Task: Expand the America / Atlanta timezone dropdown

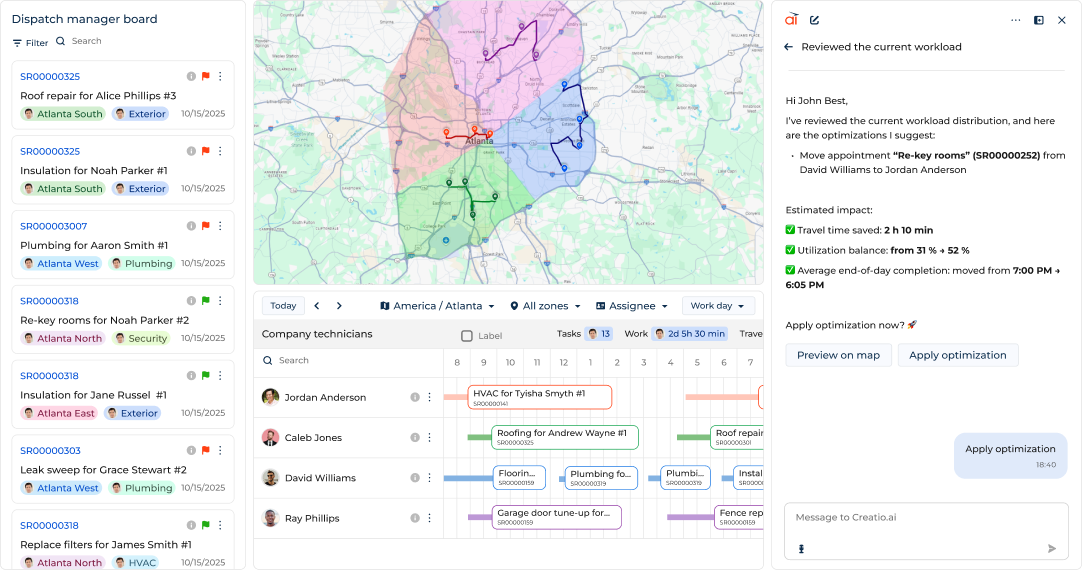Action: click(x=438, y=306)
